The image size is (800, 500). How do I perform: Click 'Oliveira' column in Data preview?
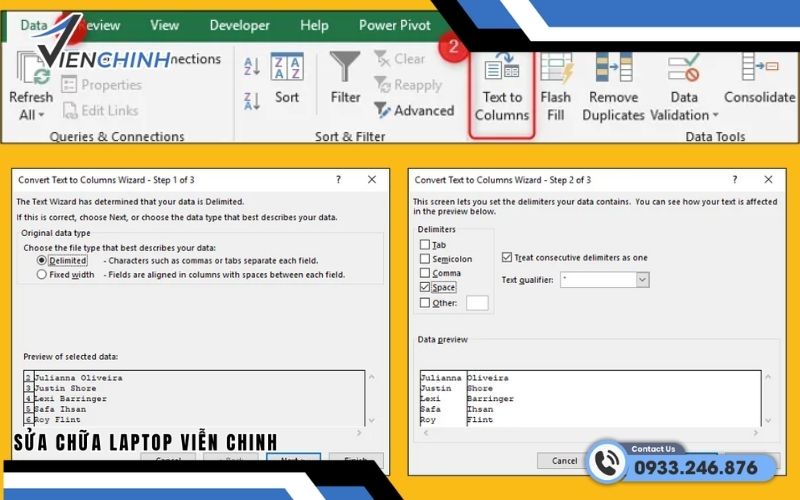pyautogui.click(x=488, y=378)
